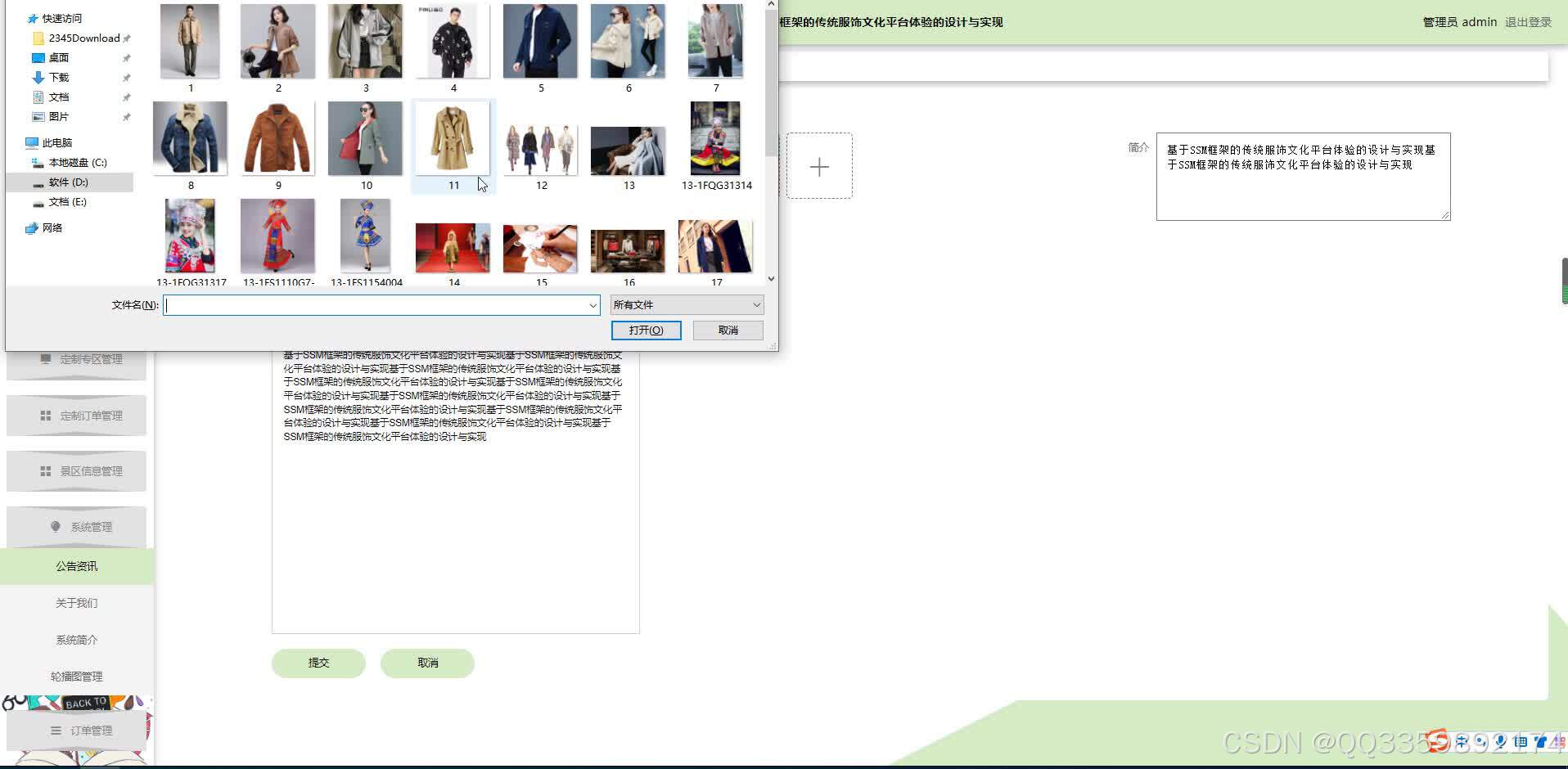This screenshot has width=1568, height=769.
Task: Select image thumbnail named 4
Action: pos(453,43)
